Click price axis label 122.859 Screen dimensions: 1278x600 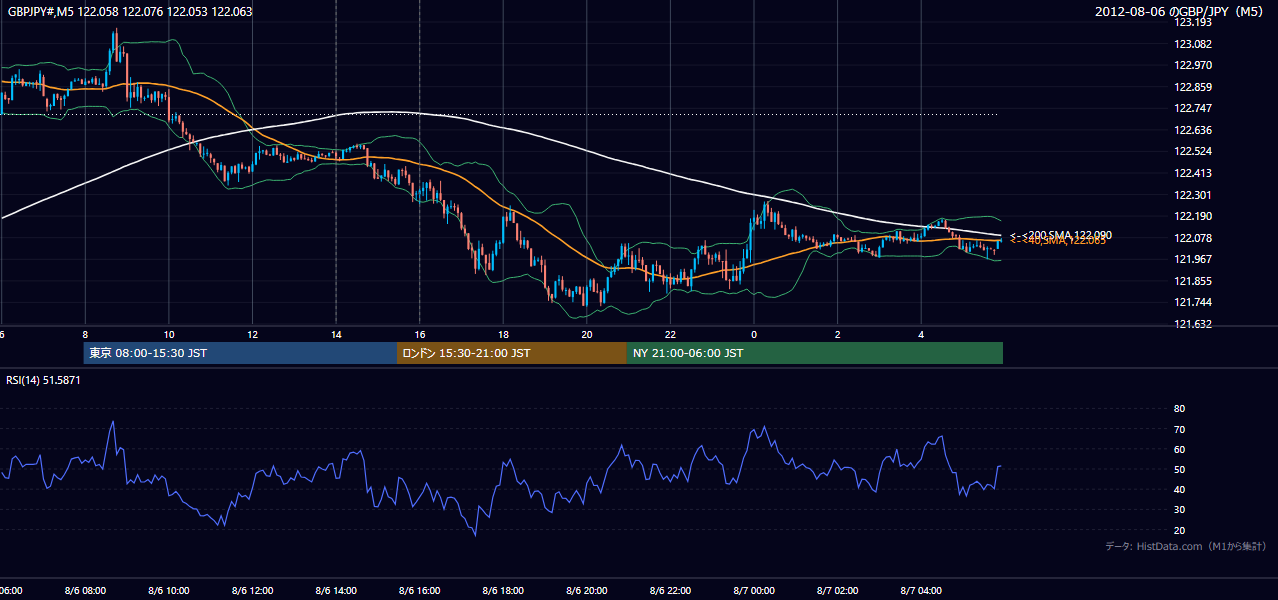[x=1192, y=87]
